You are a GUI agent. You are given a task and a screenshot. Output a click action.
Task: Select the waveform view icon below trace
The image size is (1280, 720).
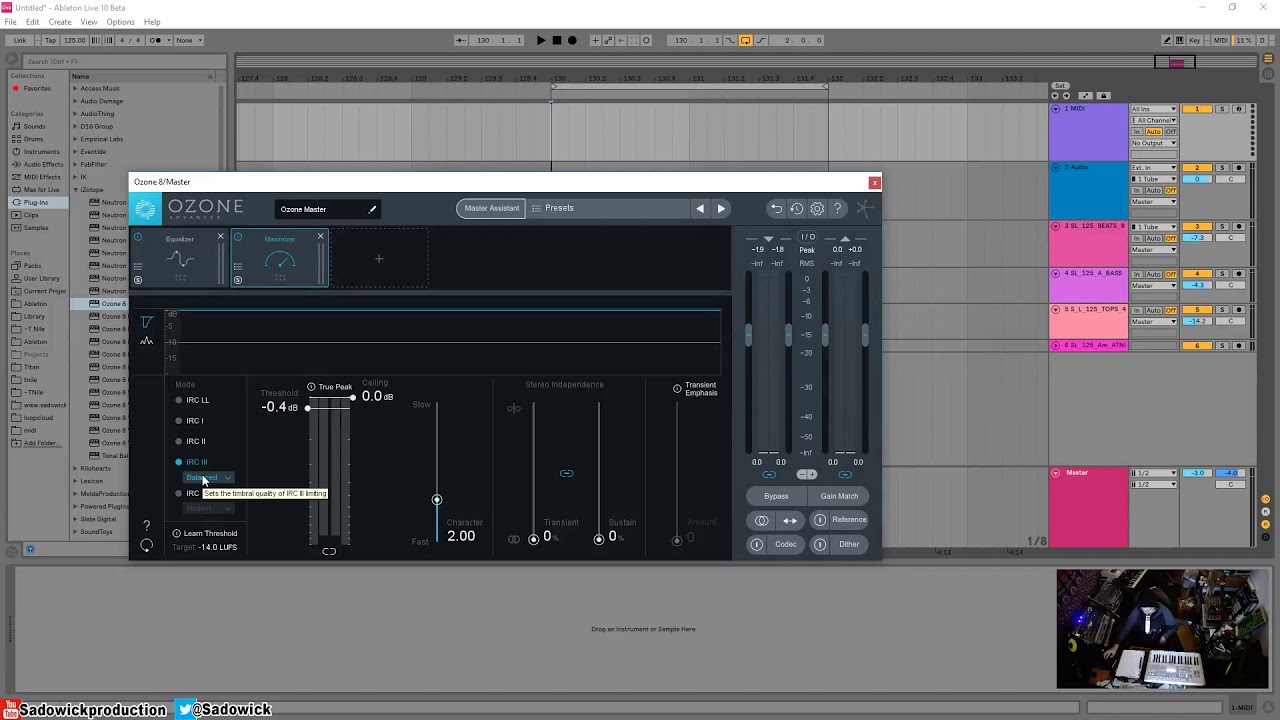(147, 341)
